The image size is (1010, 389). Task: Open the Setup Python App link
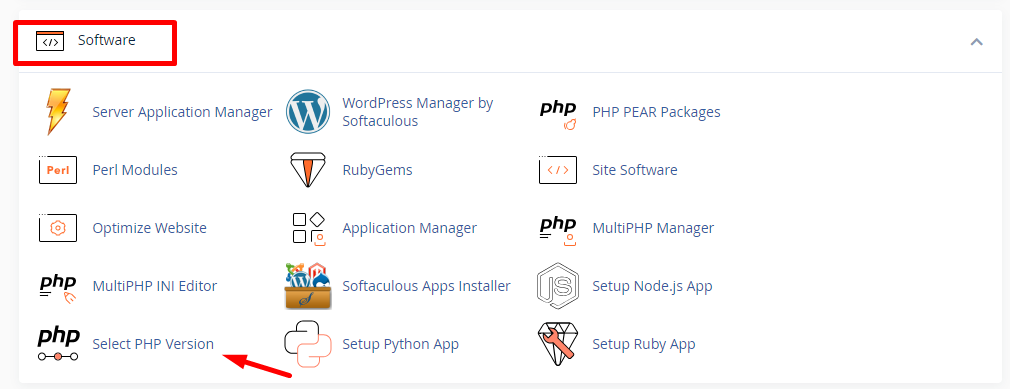pos(400,344)
